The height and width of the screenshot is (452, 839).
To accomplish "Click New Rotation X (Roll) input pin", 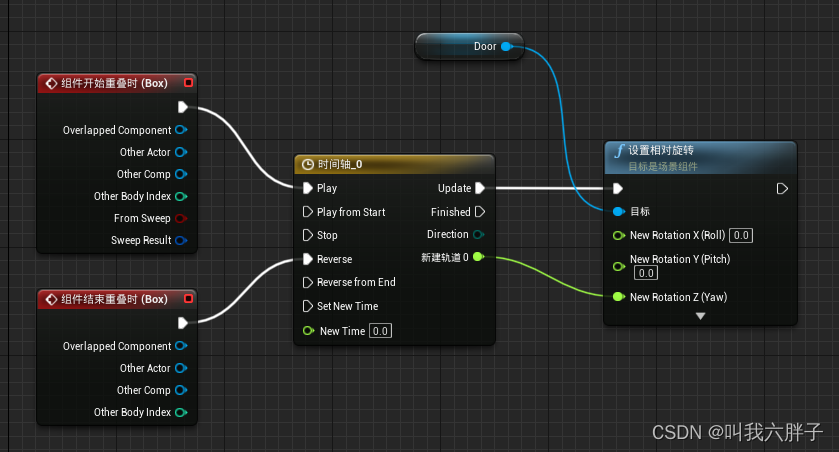I will pos(619,235).
